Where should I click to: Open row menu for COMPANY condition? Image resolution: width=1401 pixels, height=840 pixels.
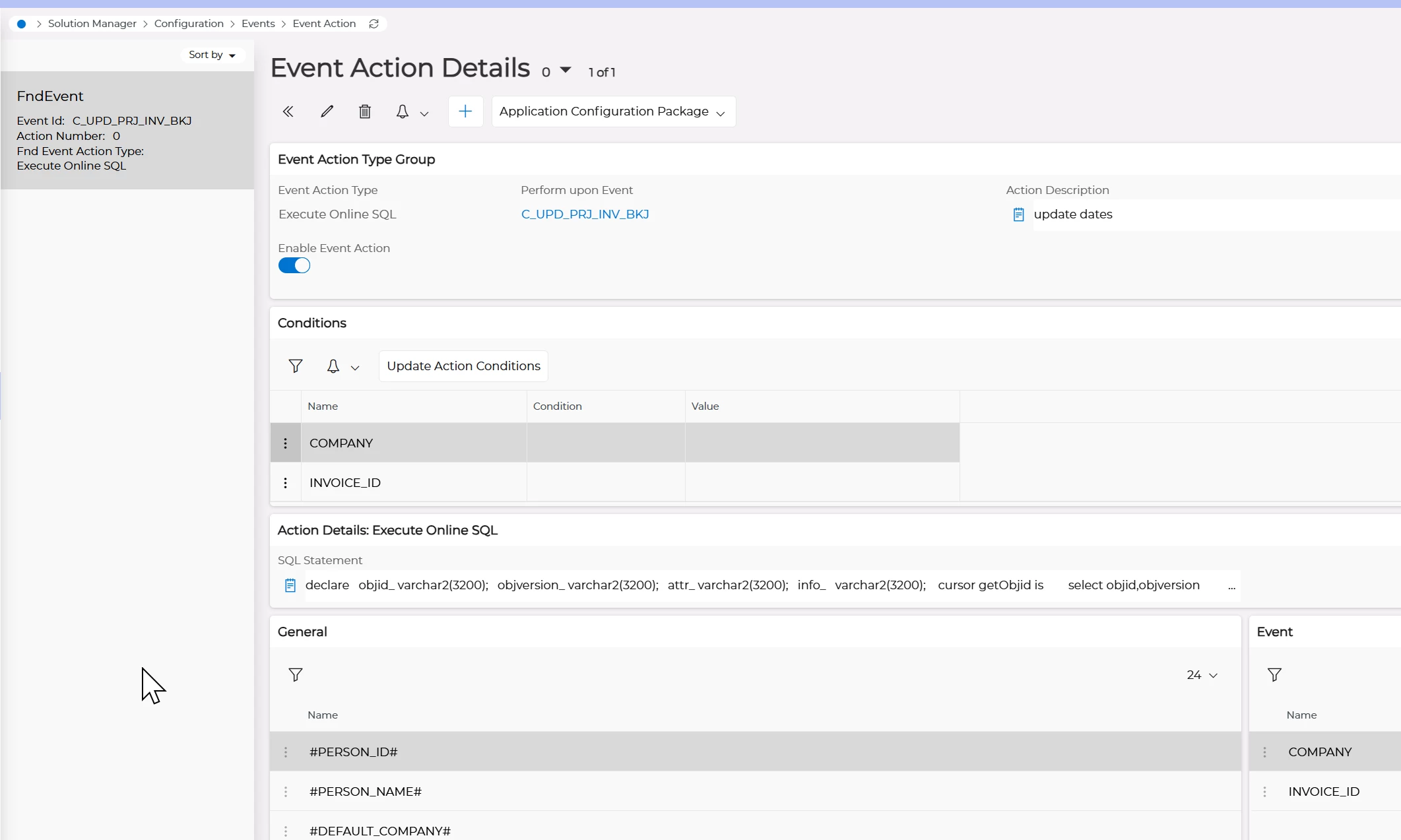click(285, 443)
